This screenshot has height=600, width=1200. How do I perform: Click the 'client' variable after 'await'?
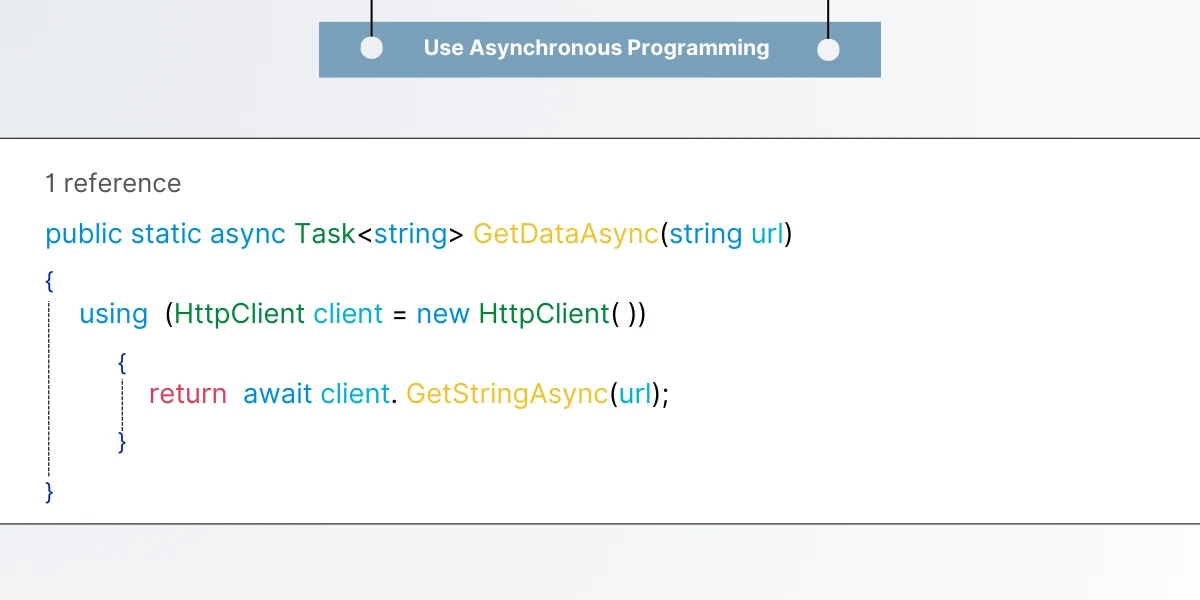tap(355, 394)
